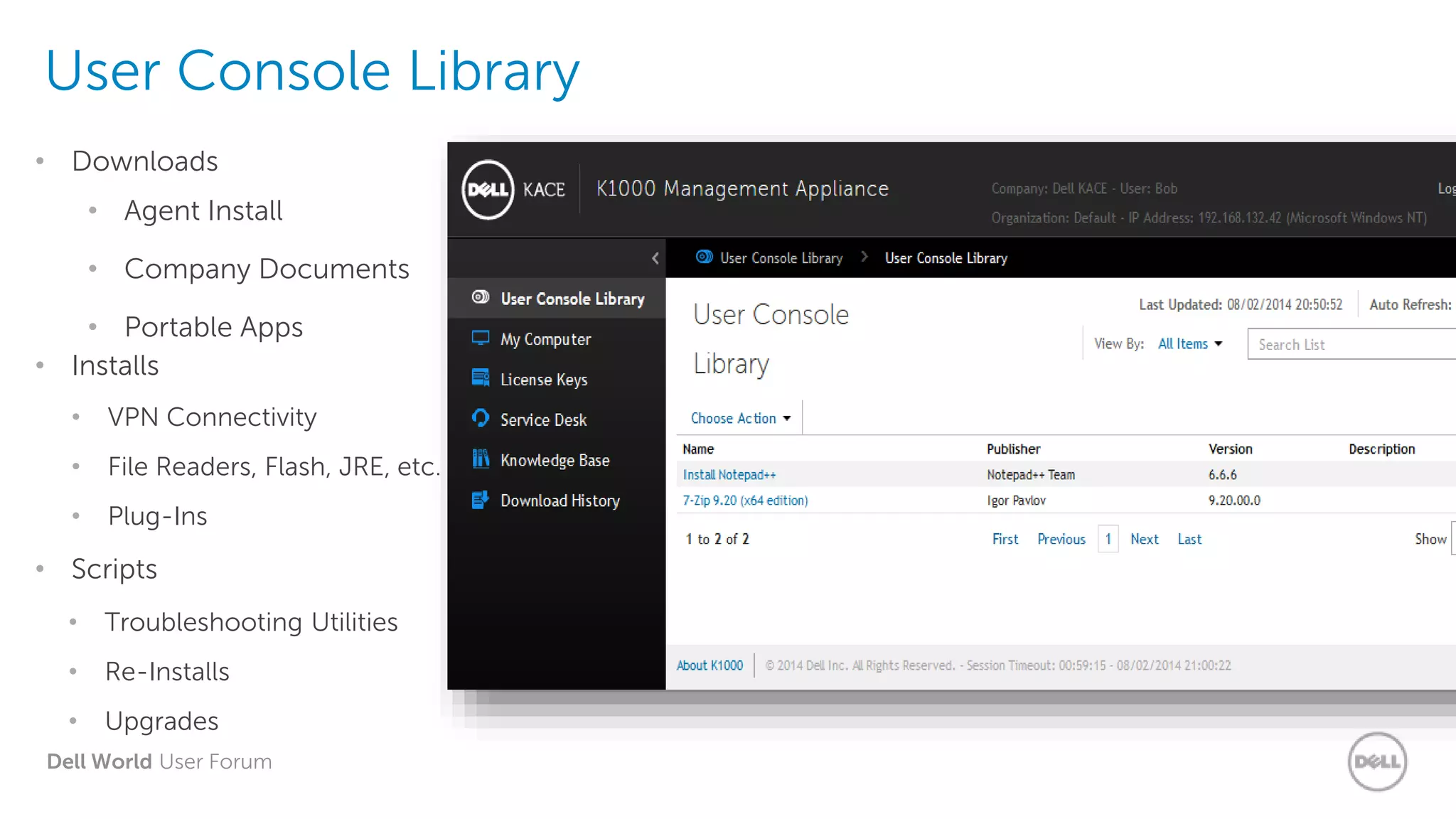Sort by the Version column header
The width and height of the screenshot is (1456, 819).
tap(1231, 449)
